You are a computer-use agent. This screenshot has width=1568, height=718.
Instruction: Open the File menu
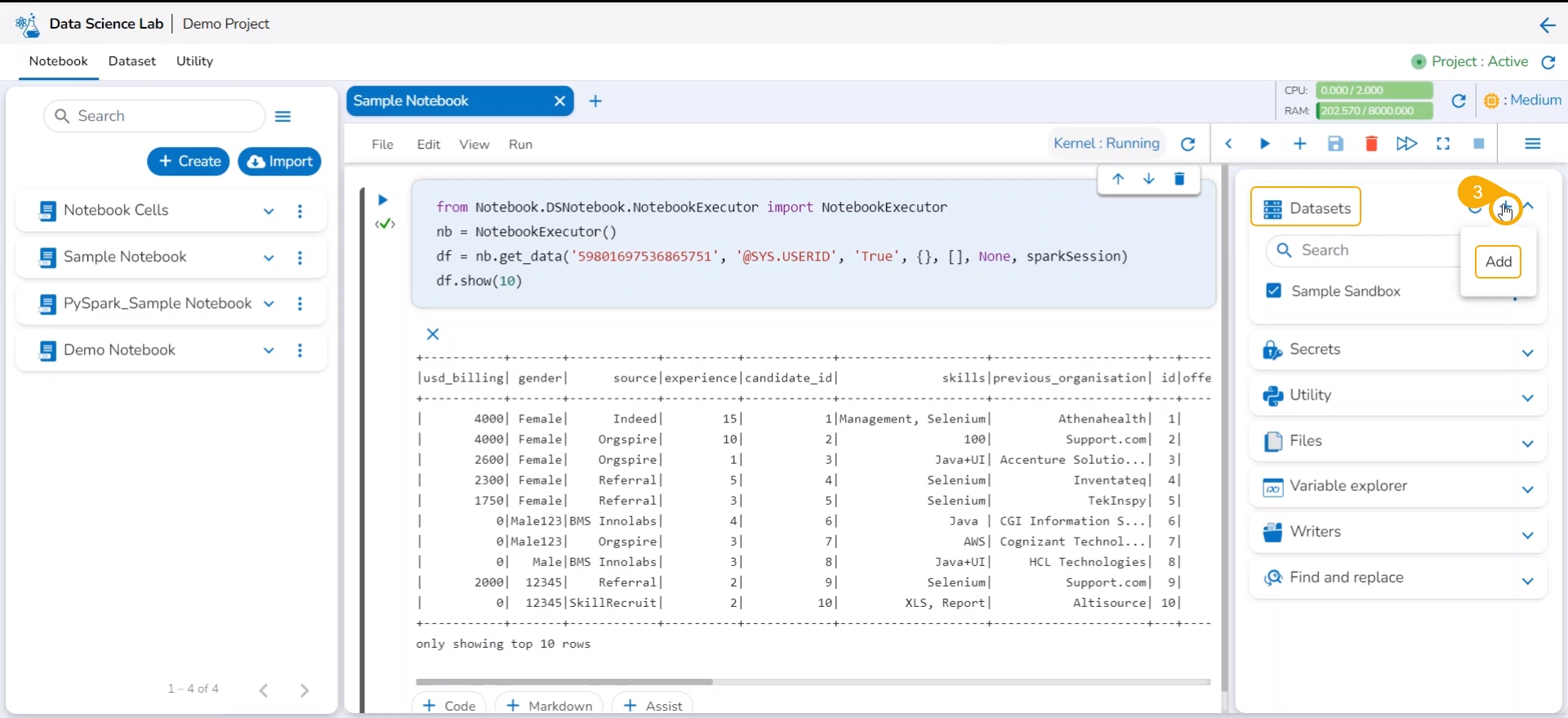pyautogui.click(x=382, y=145)
